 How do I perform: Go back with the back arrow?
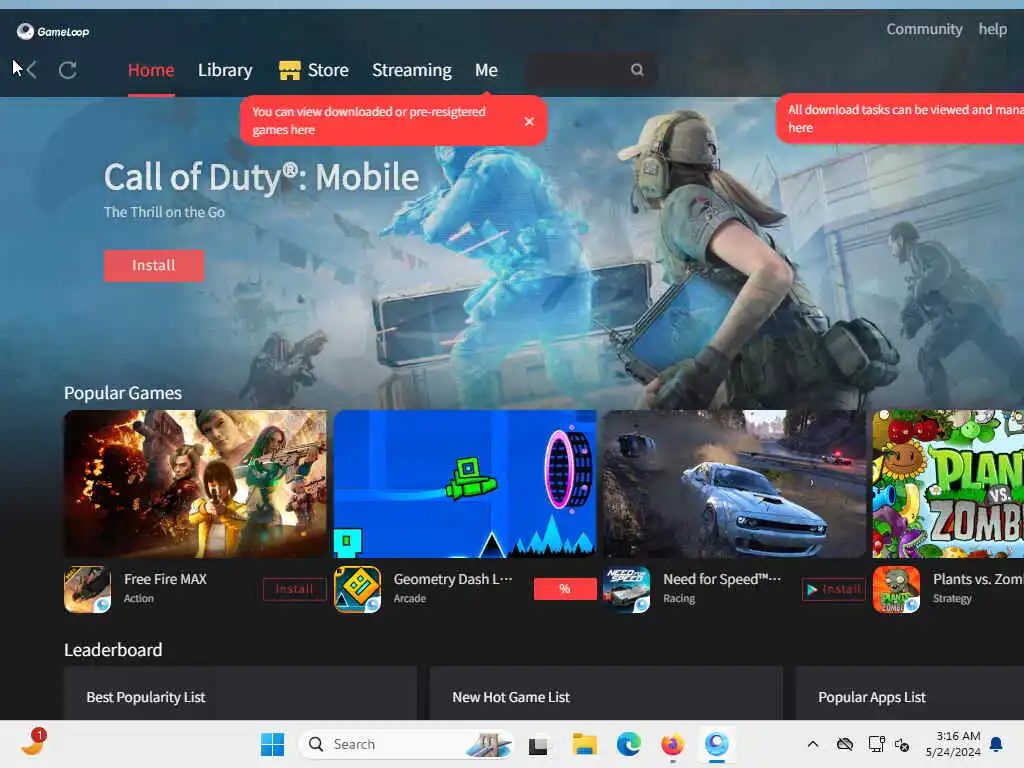[31, 70]
